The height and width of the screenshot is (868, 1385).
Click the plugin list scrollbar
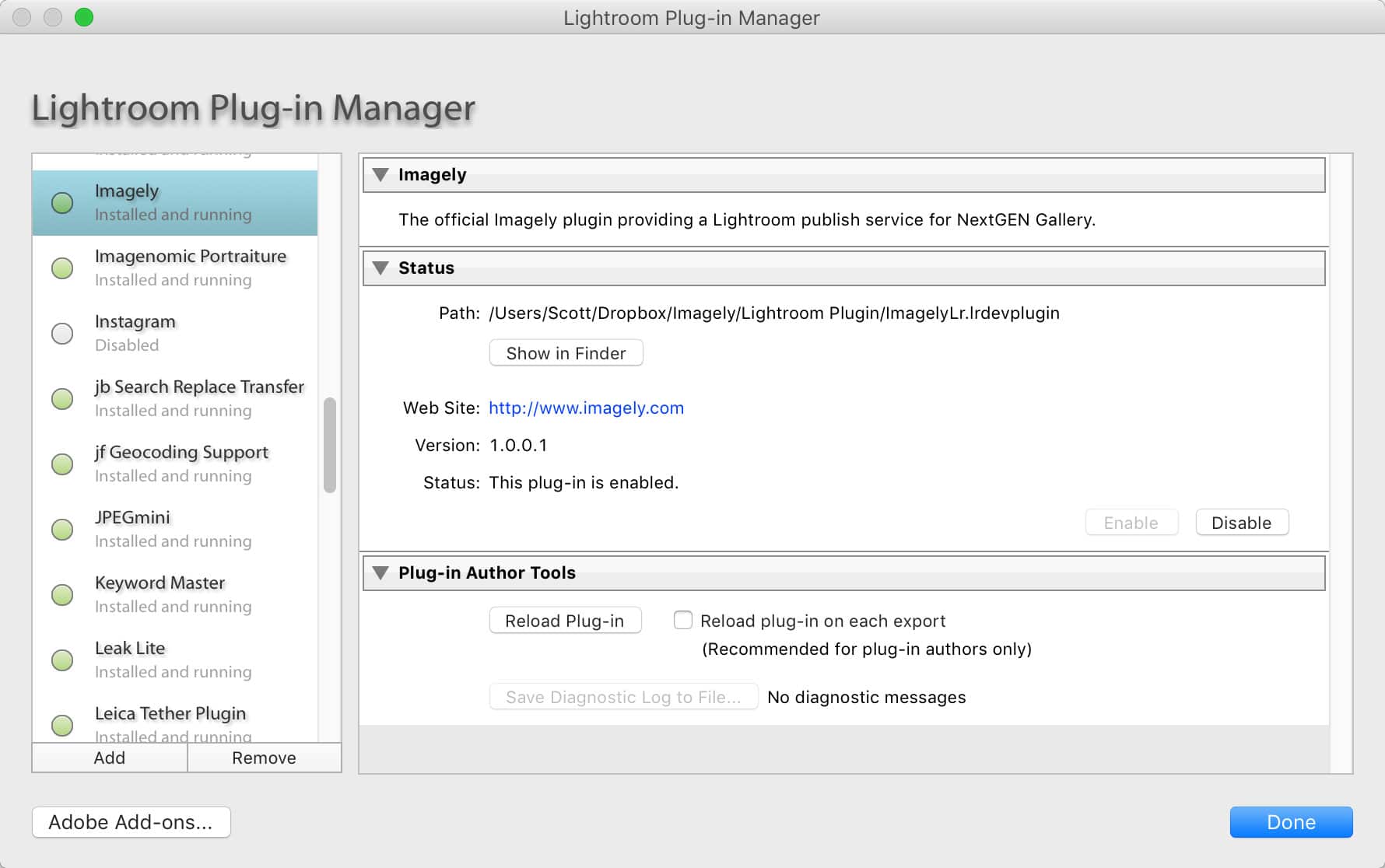pyautogui.click(x=330, y=443)
